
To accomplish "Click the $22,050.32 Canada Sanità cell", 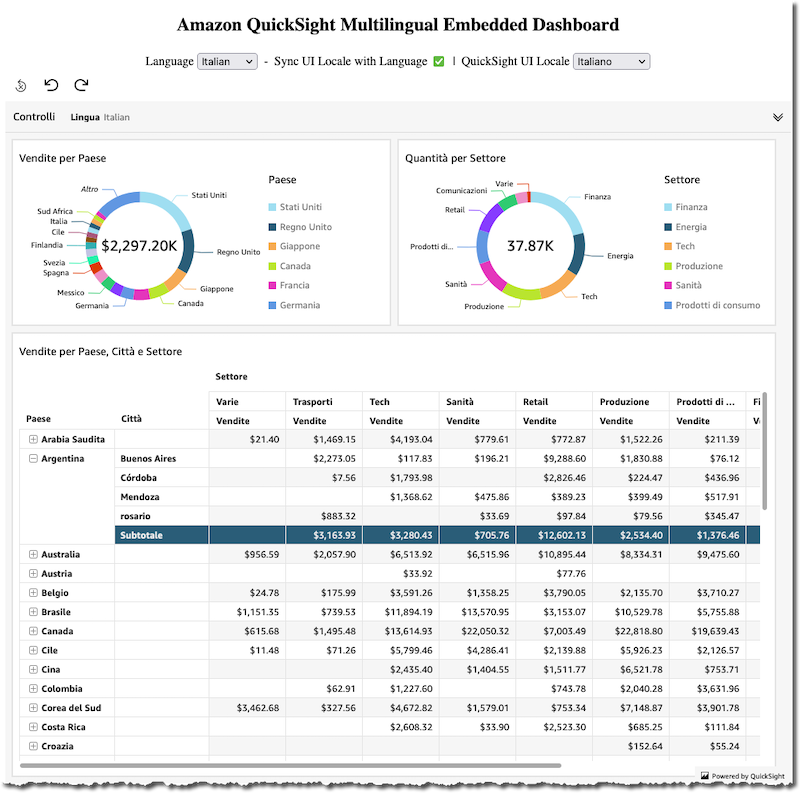I will (x=477, y=631).
